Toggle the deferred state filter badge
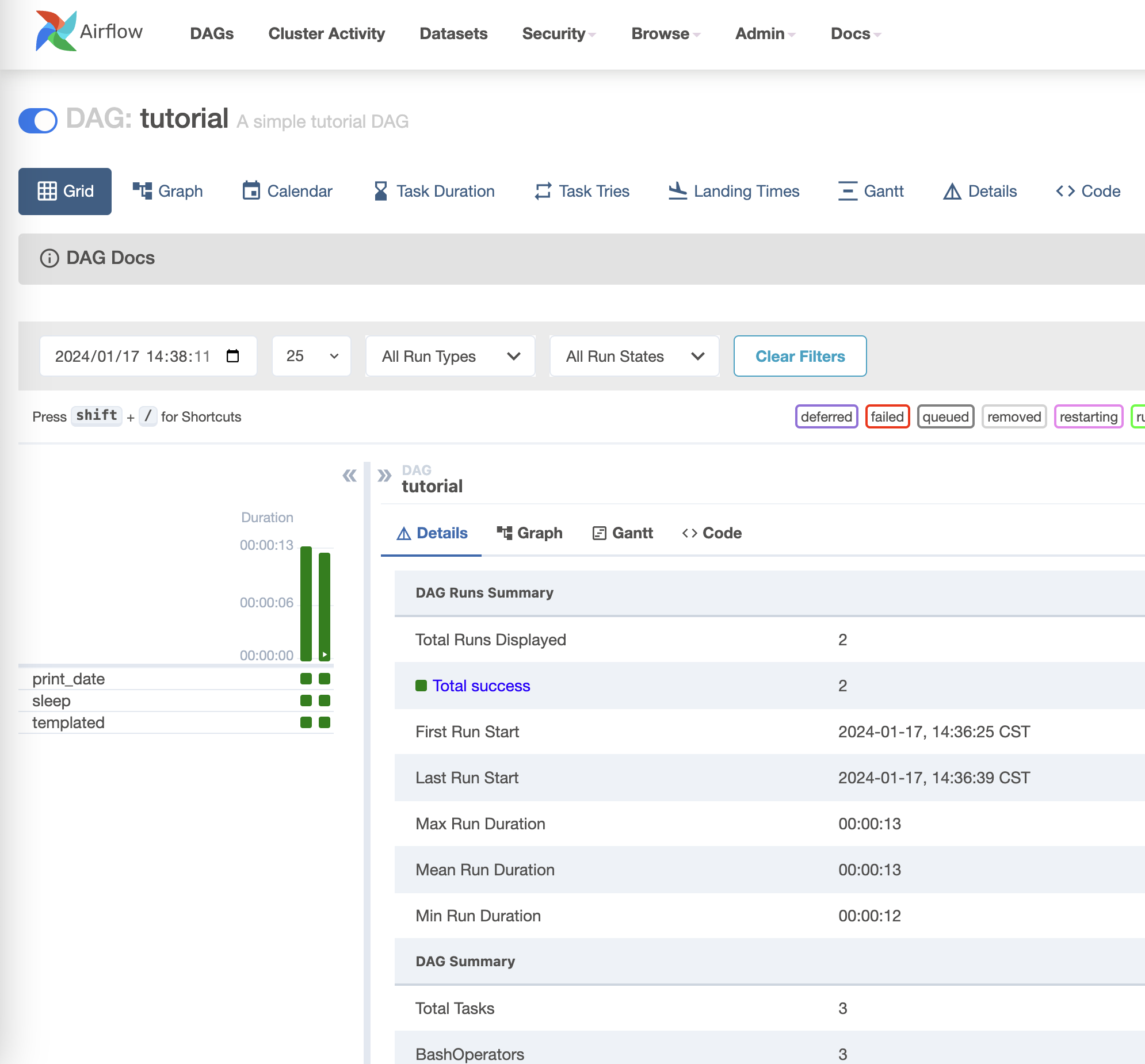This screenshot has width=1145, height=1064. click(x=826, y=416)
